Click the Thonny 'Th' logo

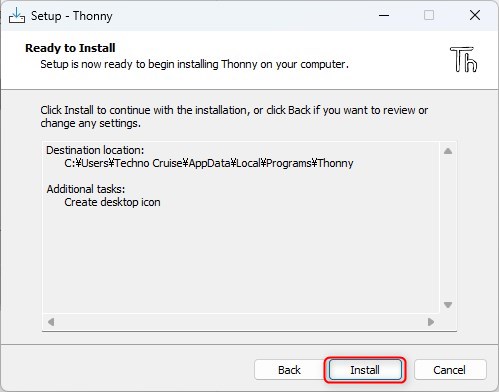pyautogui.click(x=464, y=59)
